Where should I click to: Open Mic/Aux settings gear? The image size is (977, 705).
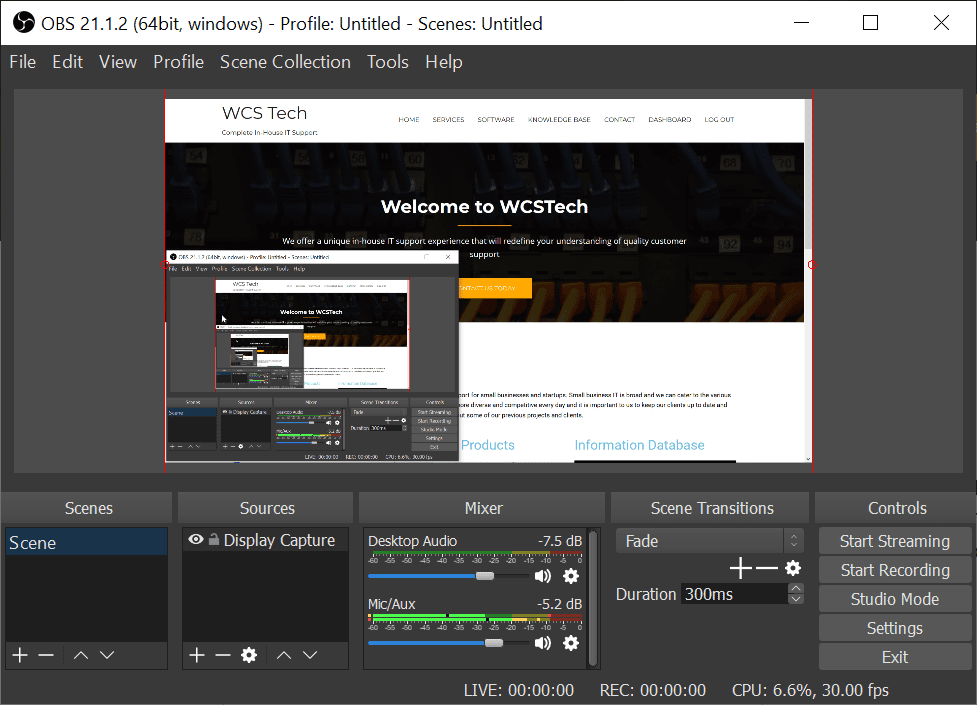click(x=571, y=643)
